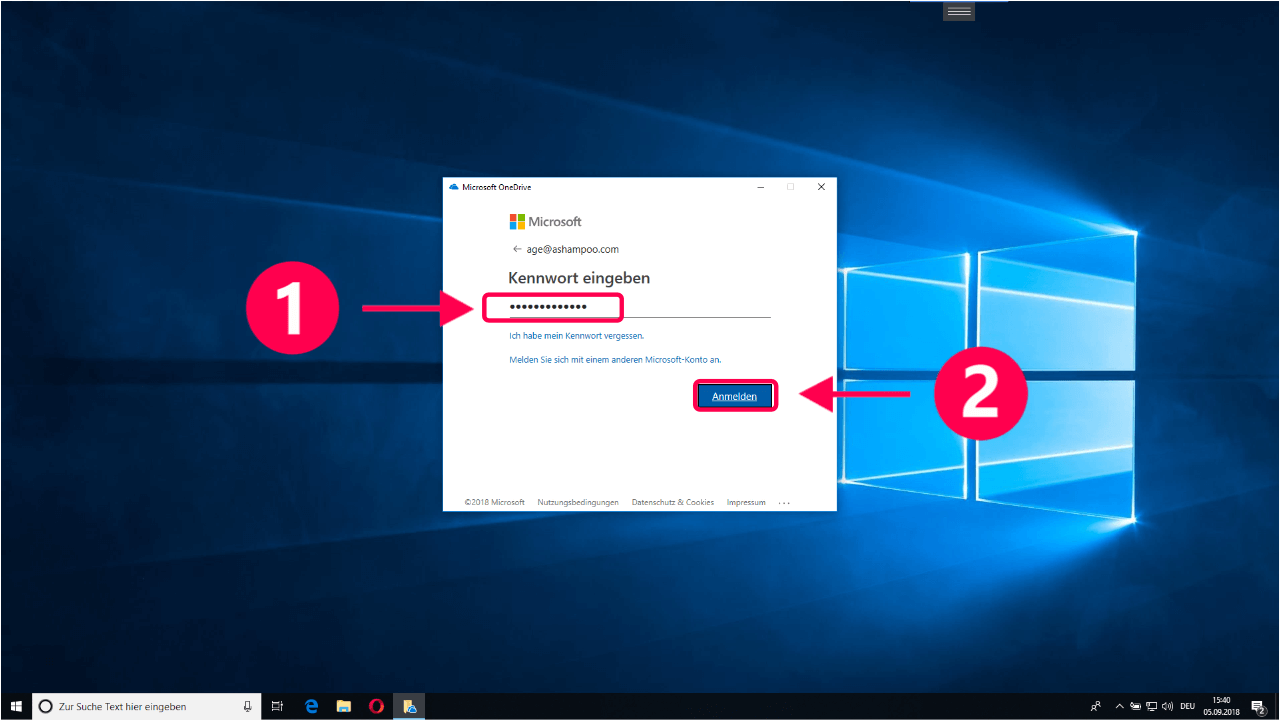Image resolution: width=1280 pixels, height=720 pixels.
Task: Open Nutzungsbedingungen footer link
Action: 578,502
